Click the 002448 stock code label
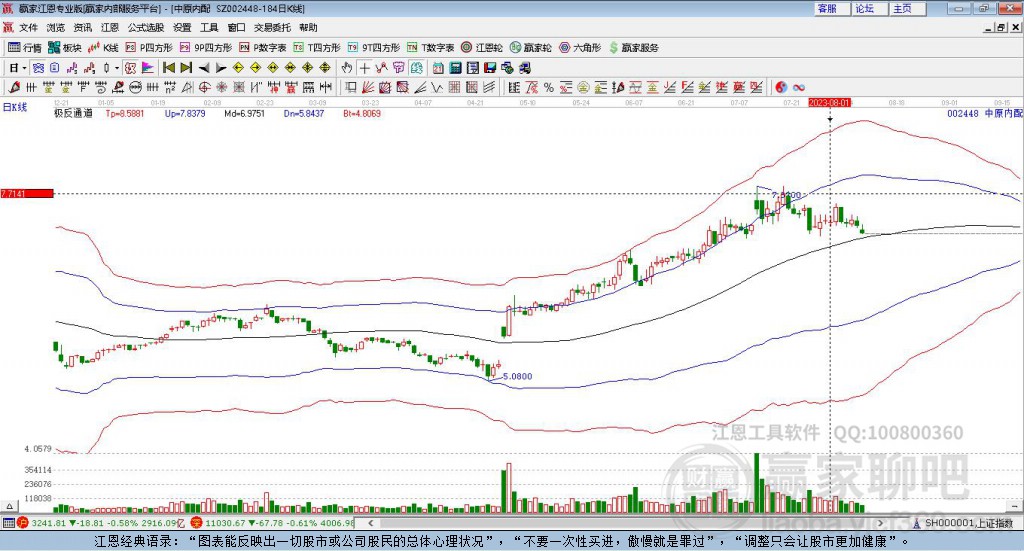The height and width of the screenshot is (551, 1024). click(963, 113)
